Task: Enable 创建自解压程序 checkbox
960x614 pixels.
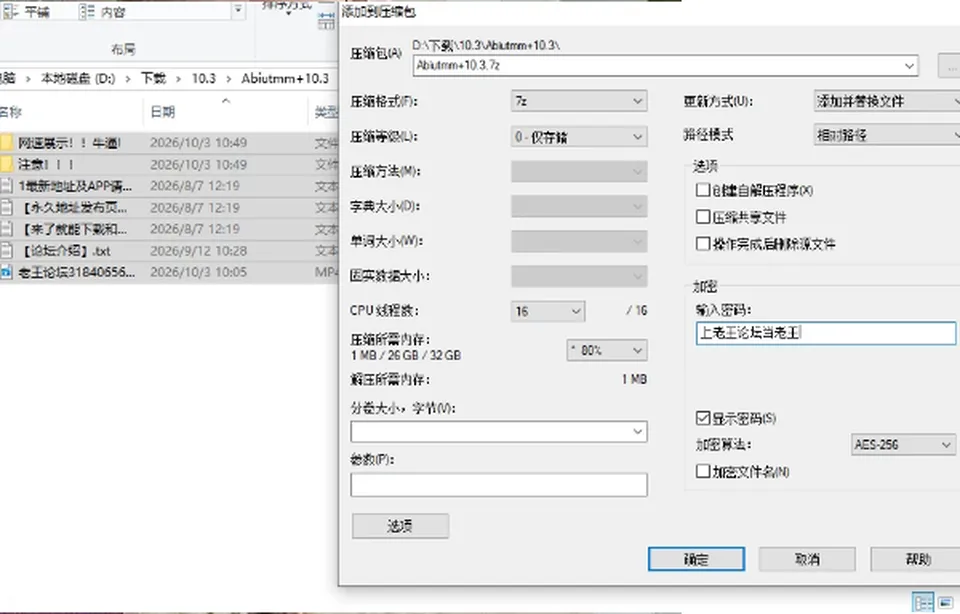Action: point(703,190)
